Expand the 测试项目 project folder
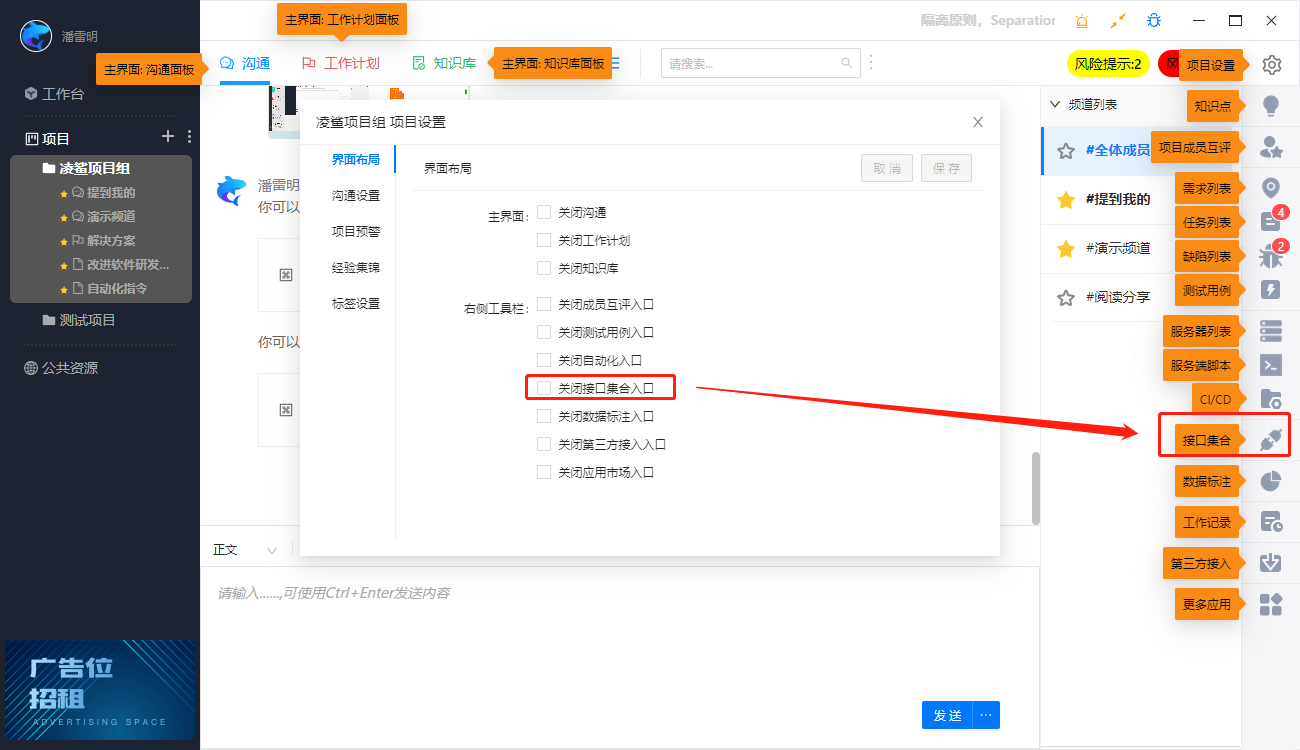Viewport: 1300px width, 750px height. coord(79,320)
